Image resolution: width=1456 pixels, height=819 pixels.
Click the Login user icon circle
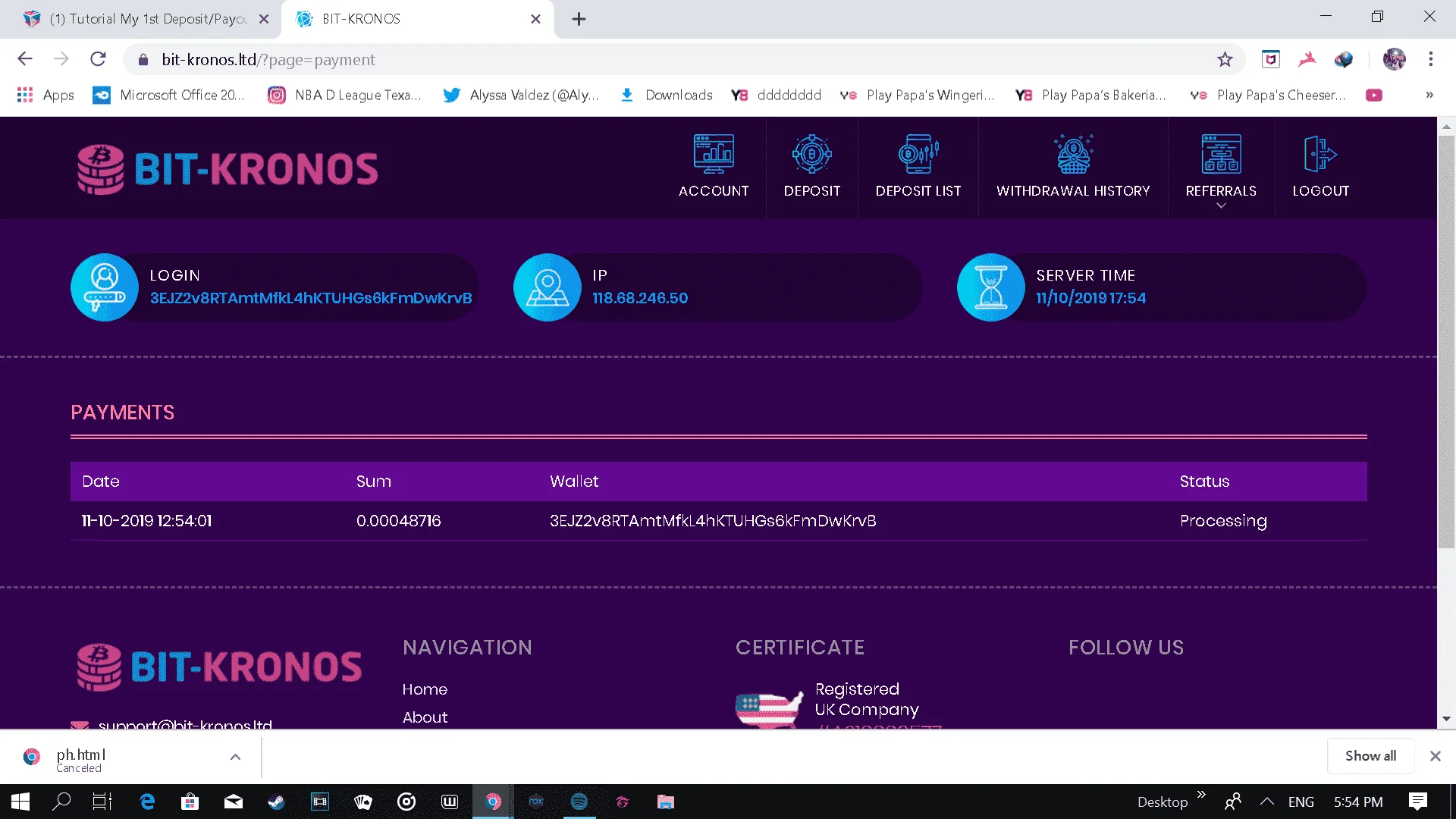click(105, 287)
